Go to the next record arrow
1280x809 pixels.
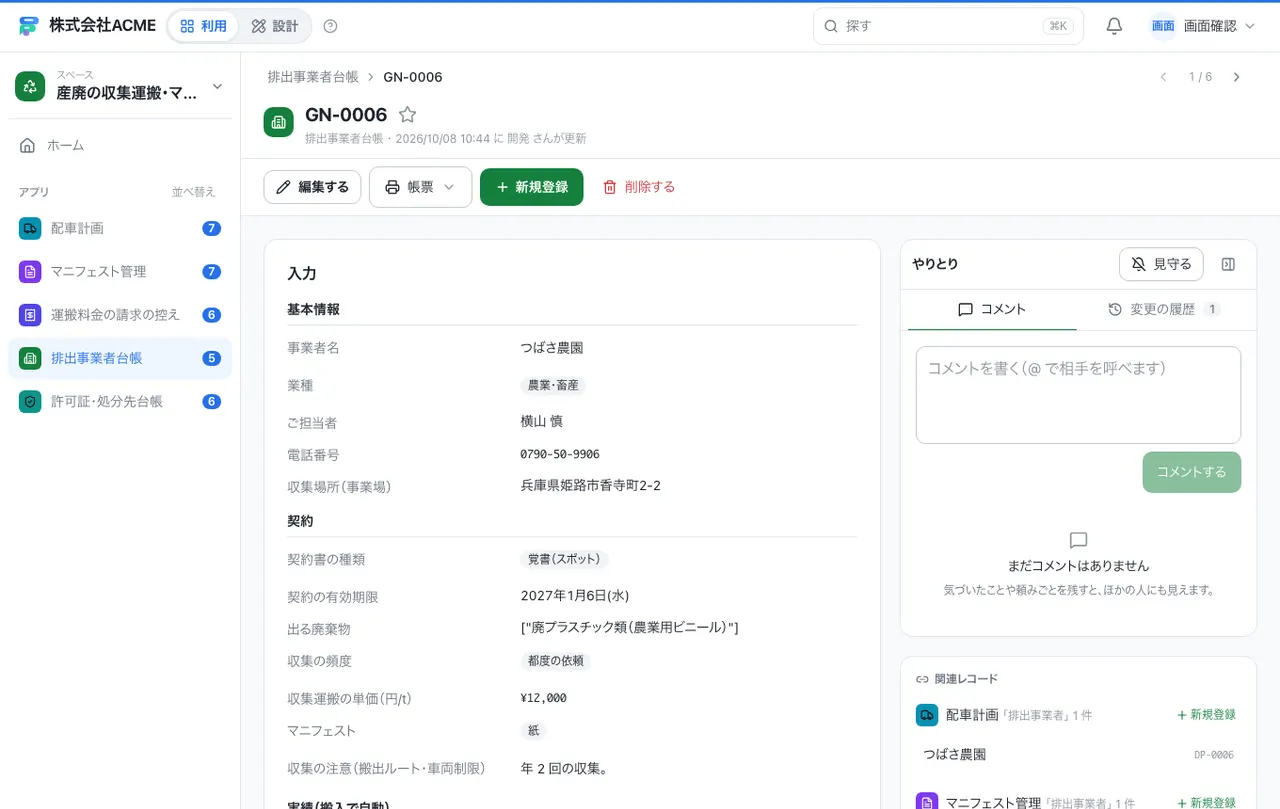[1236, 77]
